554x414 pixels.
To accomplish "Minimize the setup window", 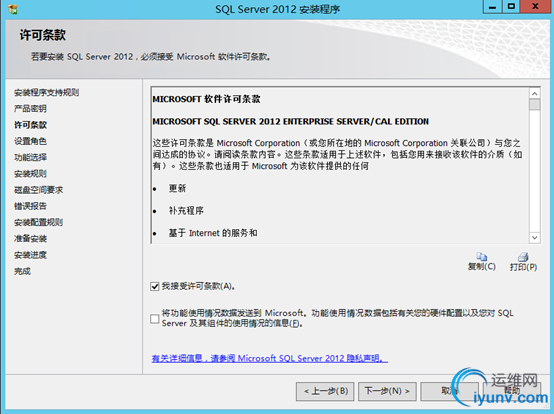I will pyautogui.click(x=493, y=7).
